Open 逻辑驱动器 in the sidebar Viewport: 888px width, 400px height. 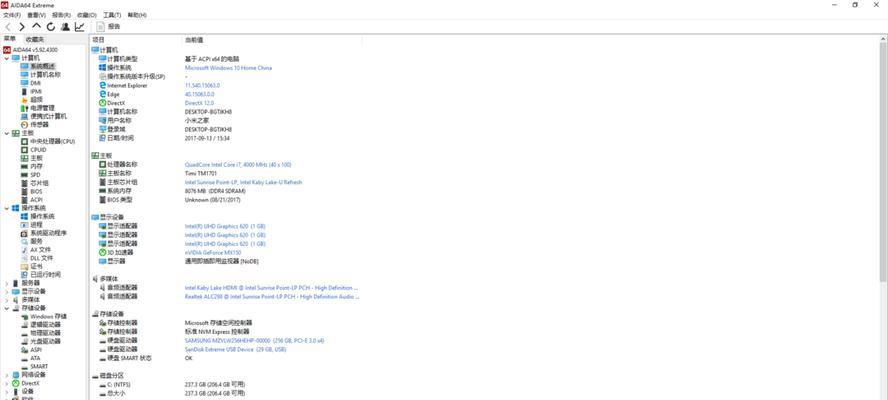45,325
